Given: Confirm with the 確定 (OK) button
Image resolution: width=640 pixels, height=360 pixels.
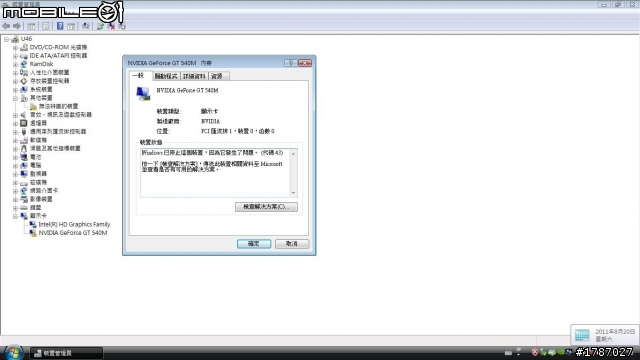Looking at the screenshot, I should click(x=254, y=244).
